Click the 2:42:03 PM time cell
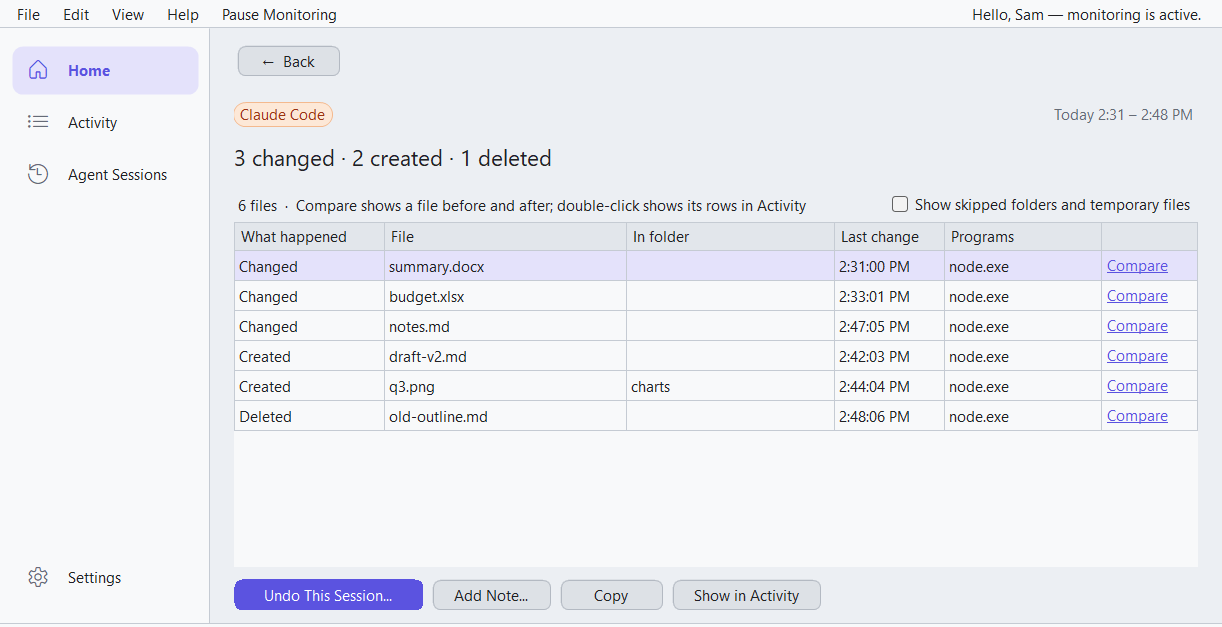 (x=889, y=357)
